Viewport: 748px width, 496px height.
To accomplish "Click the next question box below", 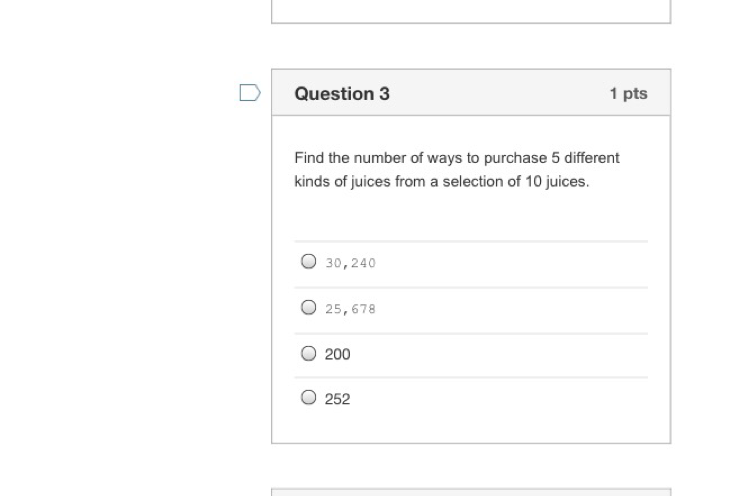I will 470,492.
